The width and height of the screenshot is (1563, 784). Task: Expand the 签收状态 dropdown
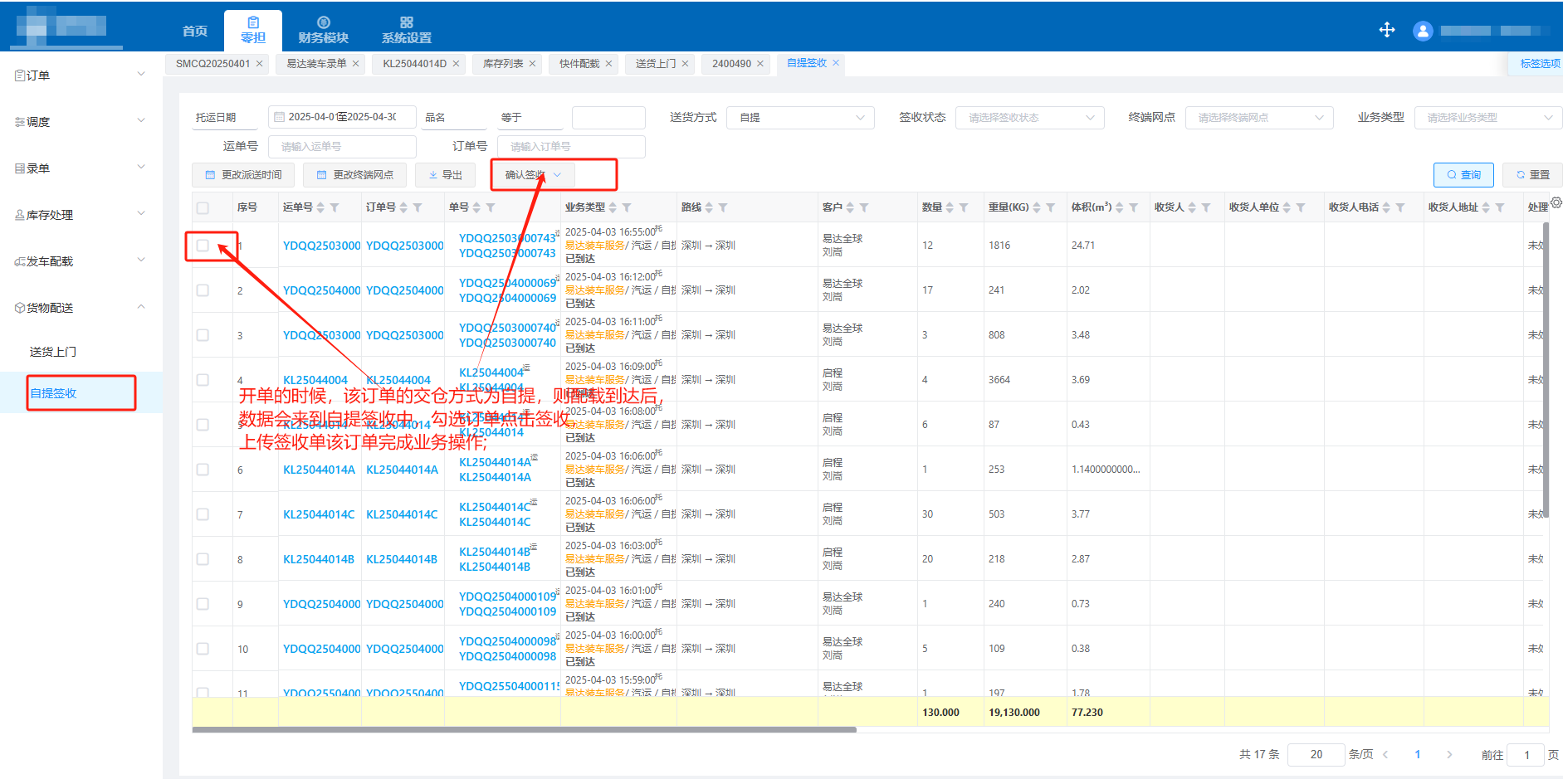(1029, 118)
